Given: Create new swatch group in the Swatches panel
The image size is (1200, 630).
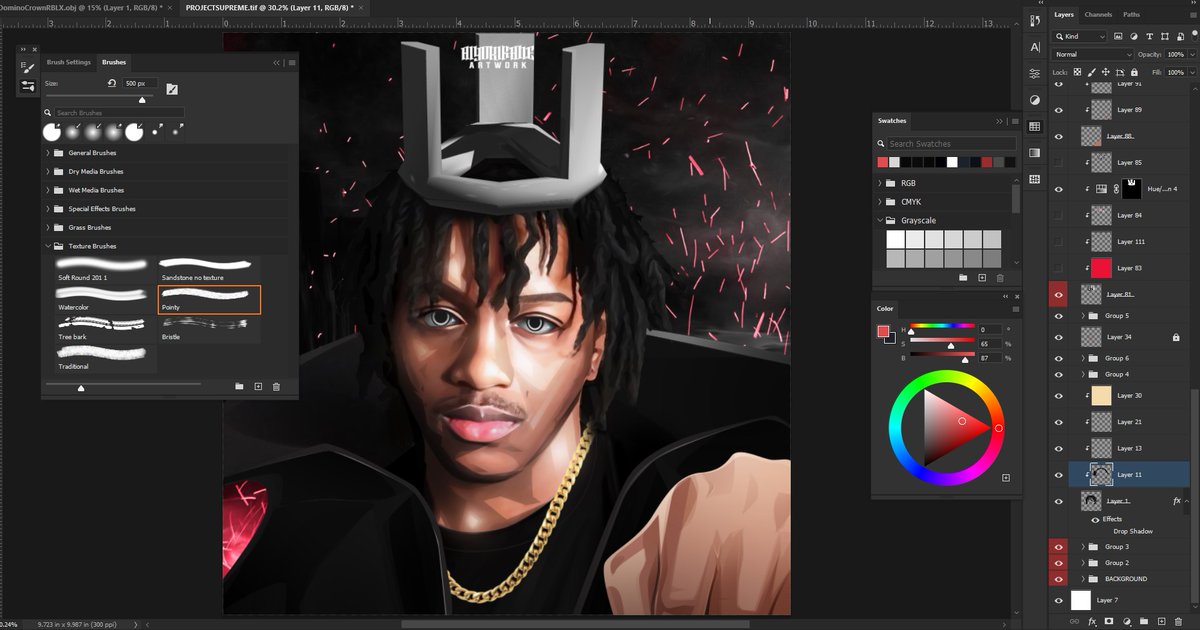Looking at the screenshot, I should [963, 277].
